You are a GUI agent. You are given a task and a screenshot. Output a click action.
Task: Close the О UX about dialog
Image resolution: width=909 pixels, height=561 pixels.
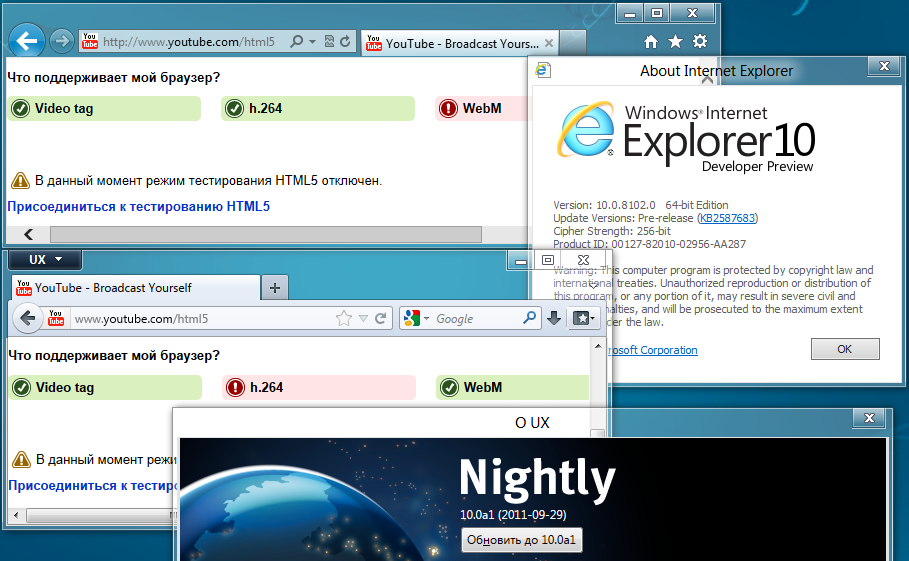869,418
